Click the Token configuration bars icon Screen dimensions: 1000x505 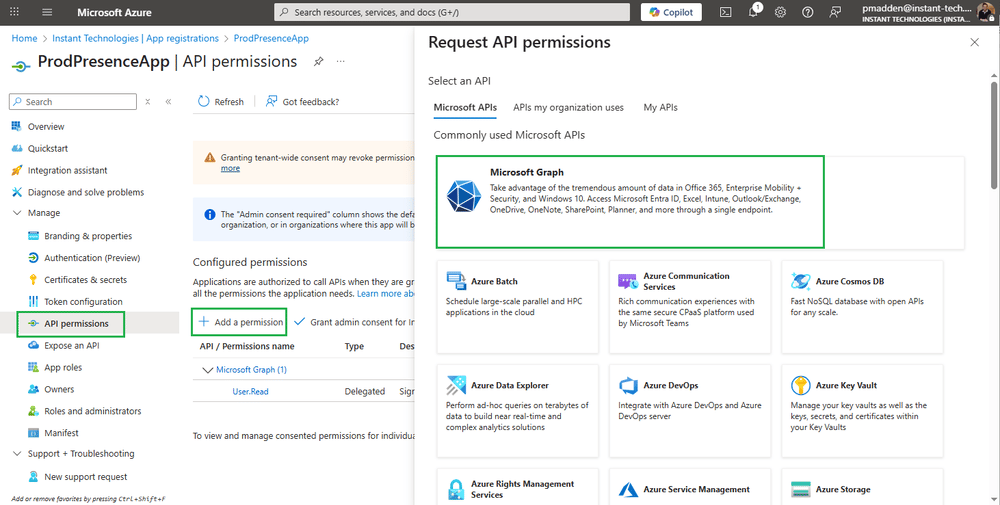coord(33,302)
